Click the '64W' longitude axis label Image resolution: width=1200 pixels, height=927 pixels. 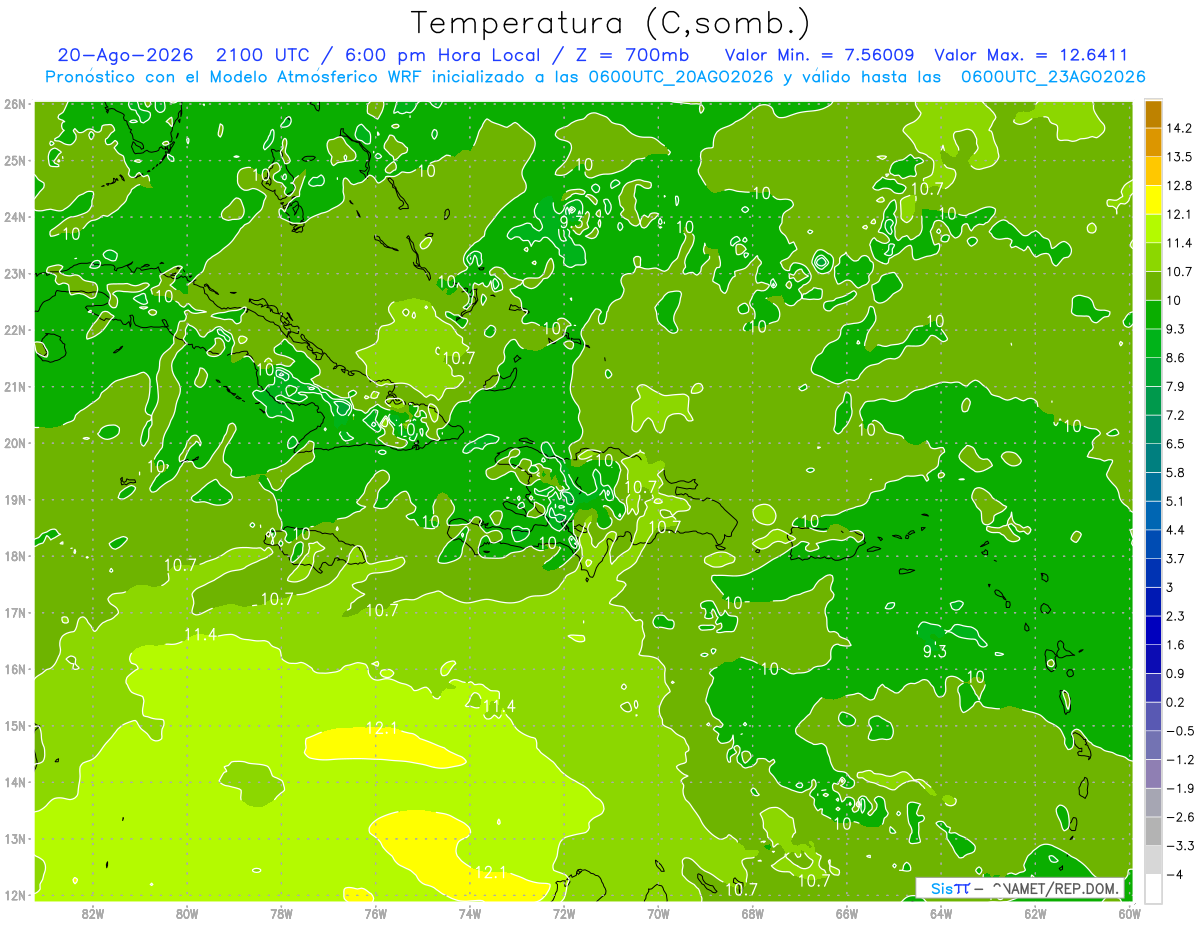[941, 914]
